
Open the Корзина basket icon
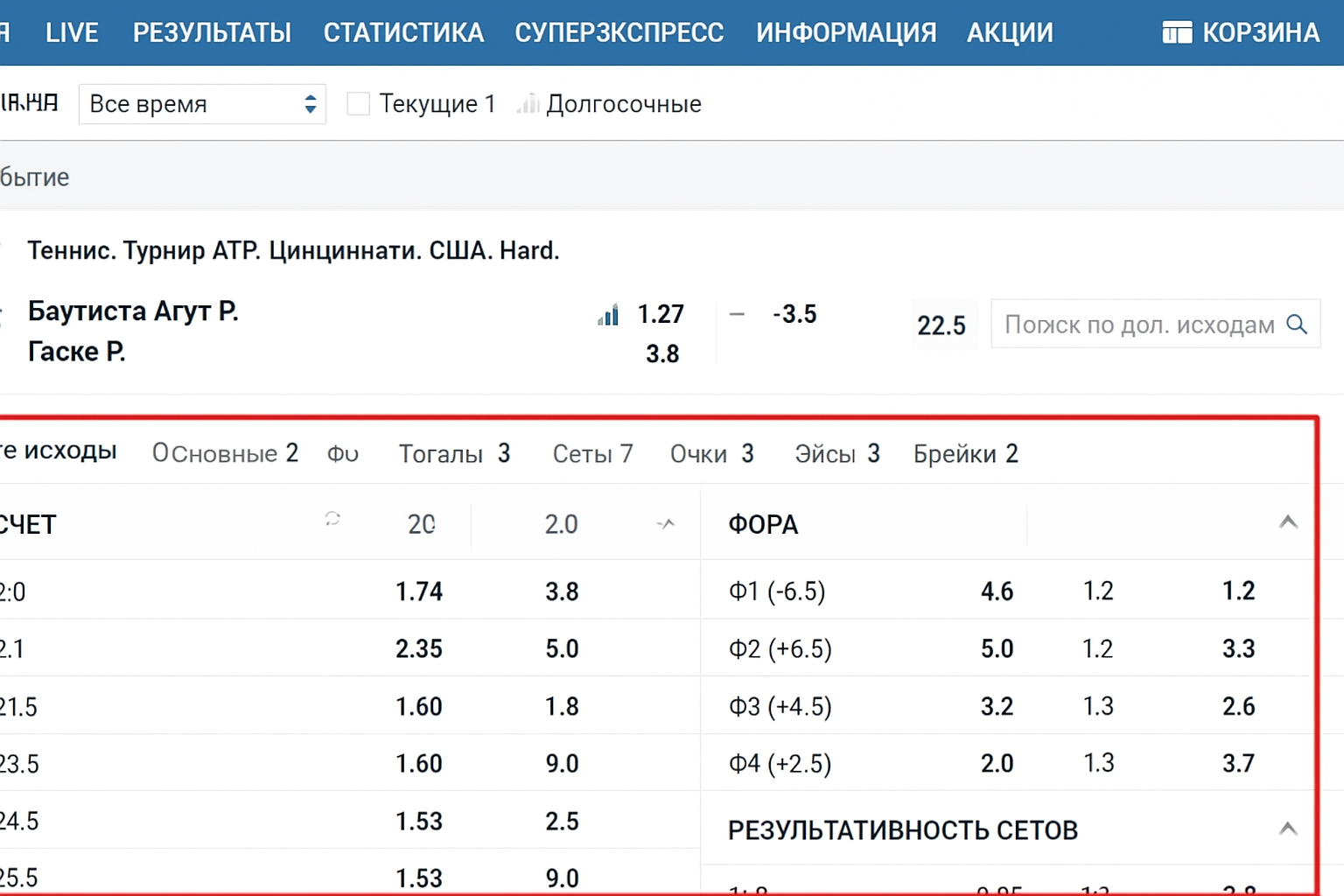[1176, 33]
